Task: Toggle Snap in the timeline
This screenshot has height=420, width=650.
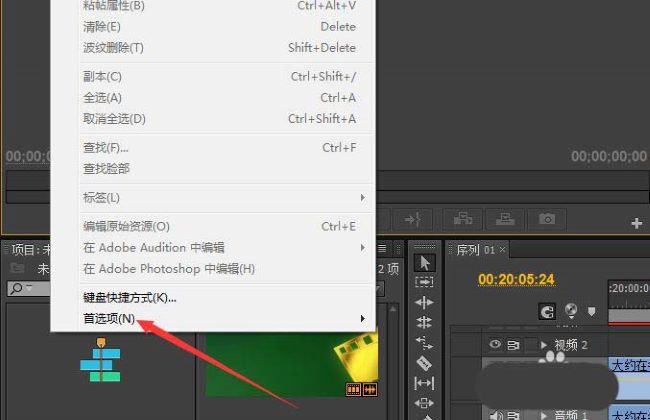Action: pyautogui.click(x=547, y=311)
